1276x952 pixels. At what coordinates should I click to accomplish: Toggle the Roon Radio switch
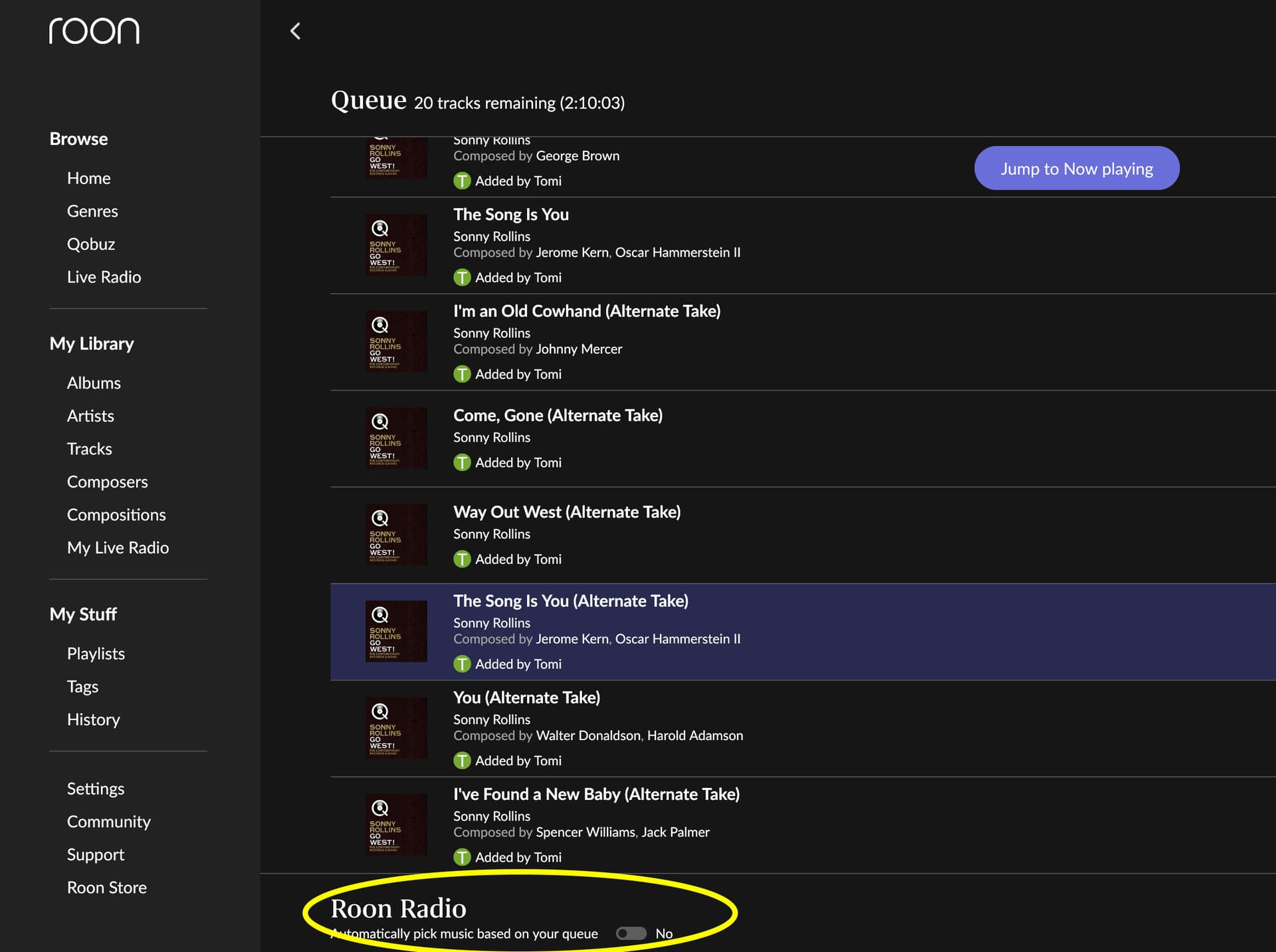(631, 933)
